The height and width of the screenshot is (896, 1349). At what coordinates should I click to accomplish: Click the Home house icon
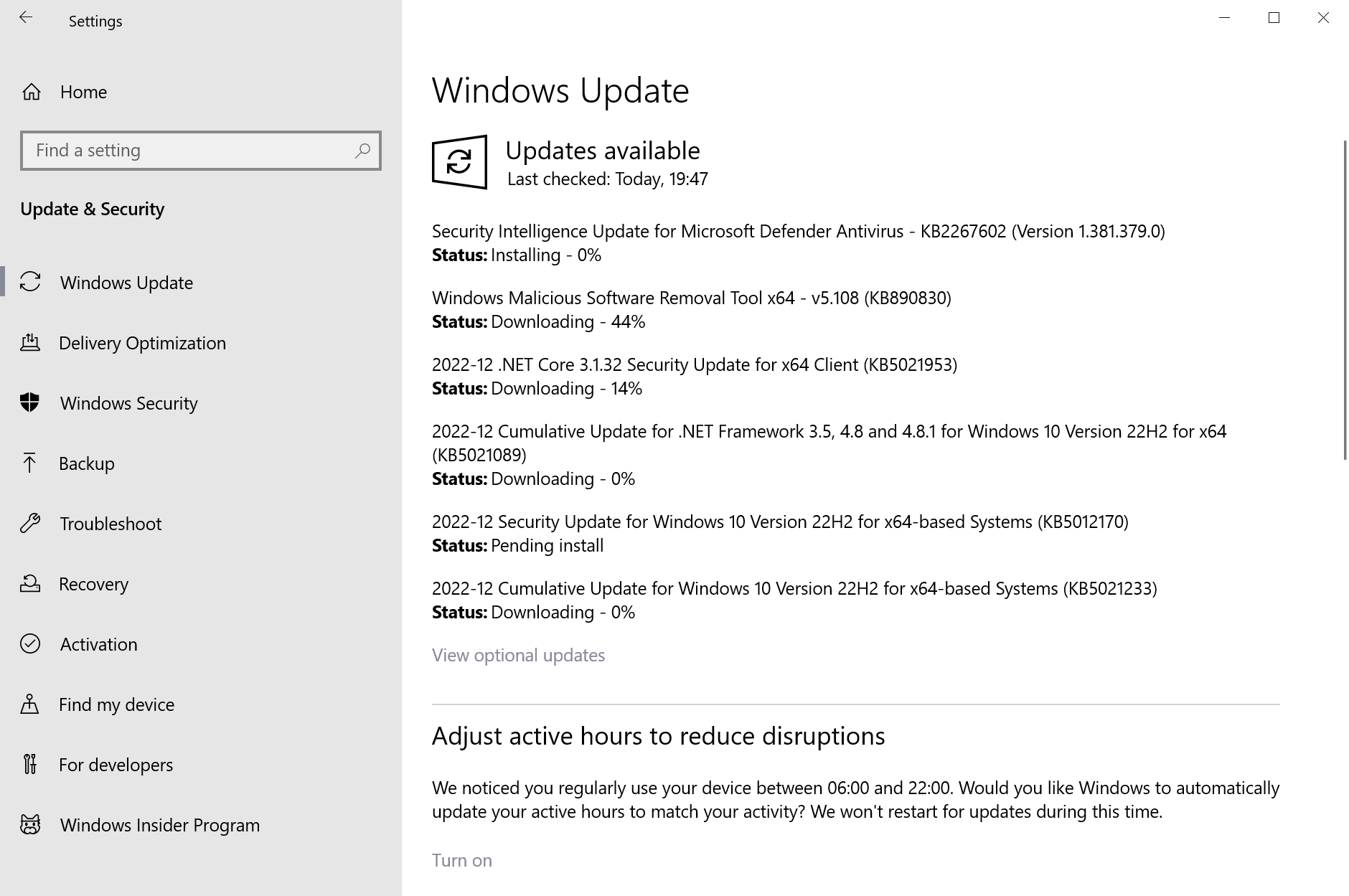(x=31, y=92)
